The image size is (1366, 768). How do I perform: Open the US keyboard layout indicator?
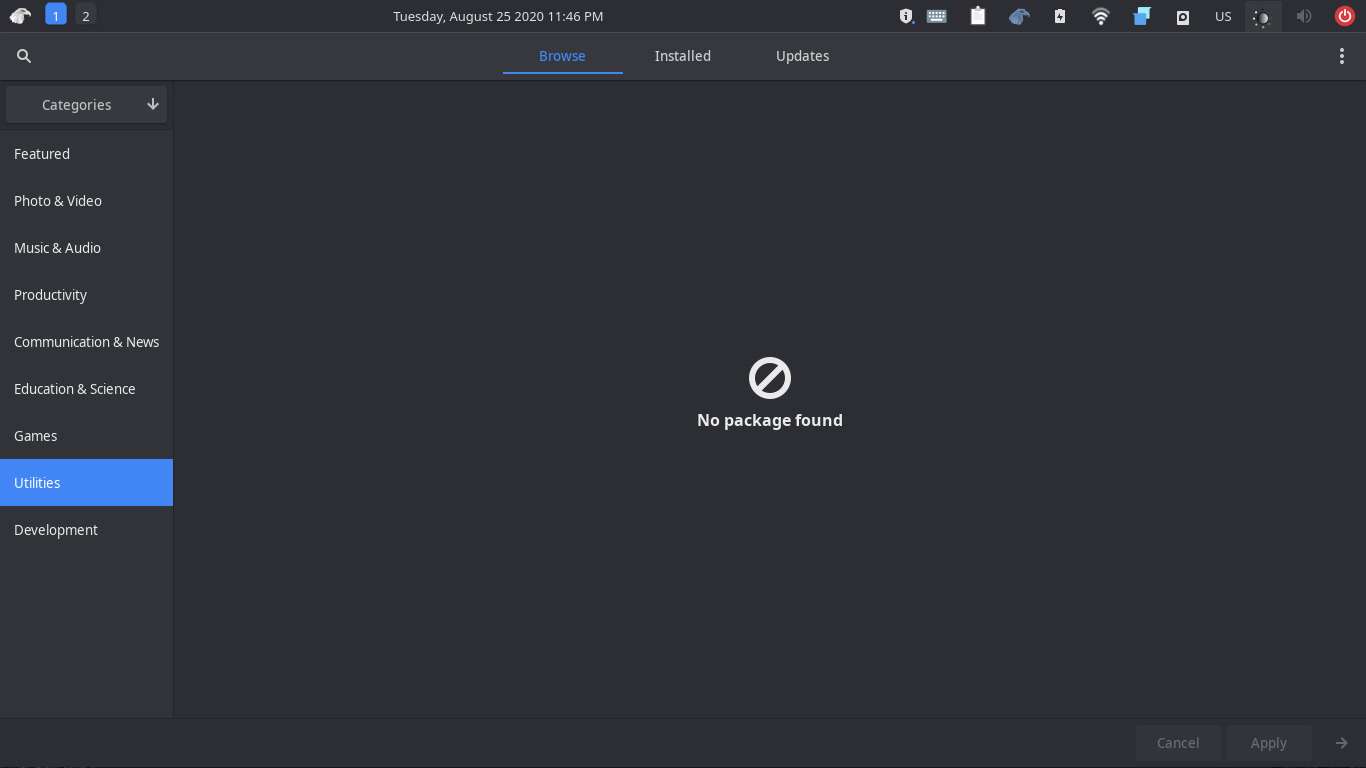tap(1223, 16)
